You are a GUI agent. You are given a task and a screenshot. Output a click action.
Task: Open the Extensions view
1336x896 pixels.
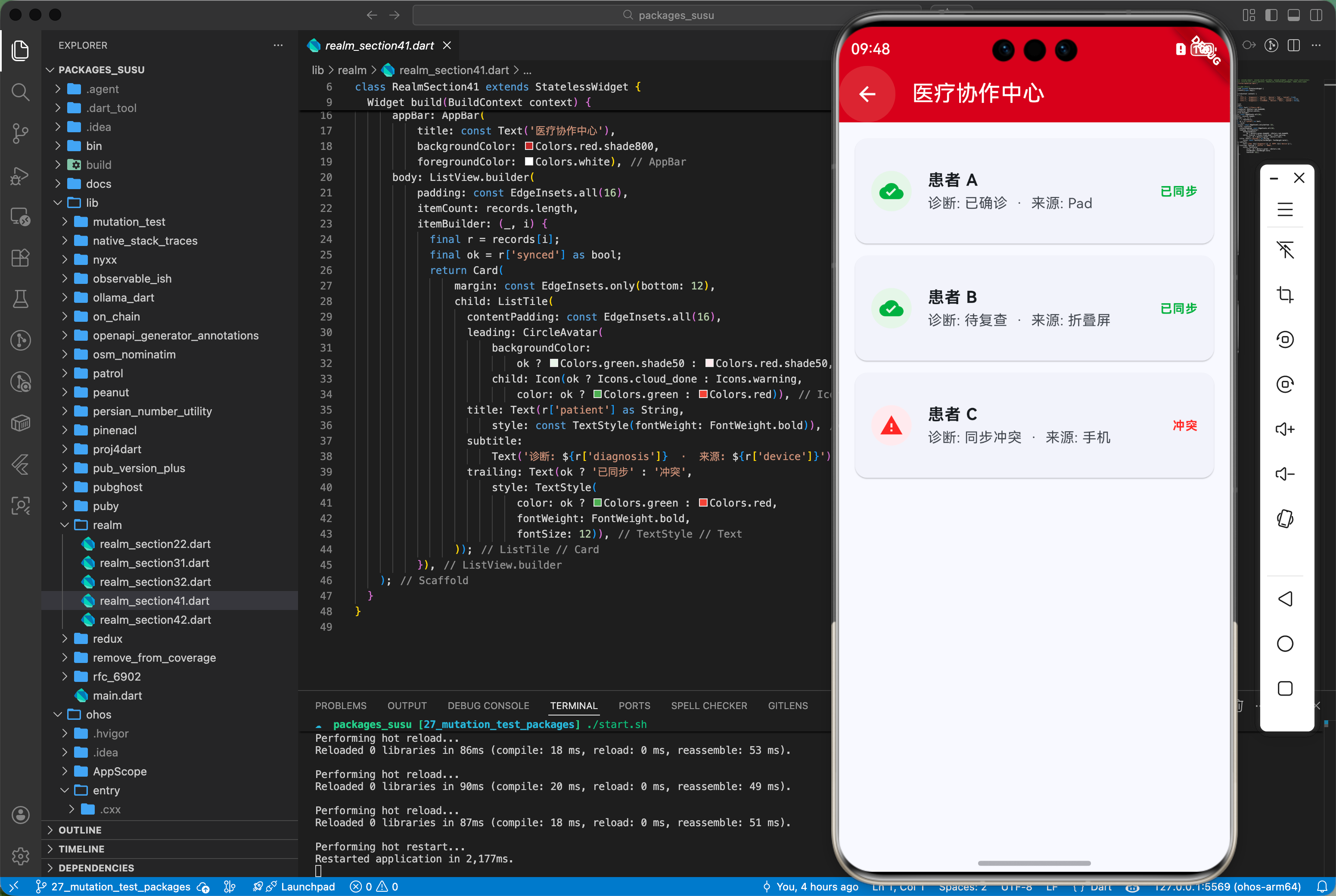tap(21, 258)
